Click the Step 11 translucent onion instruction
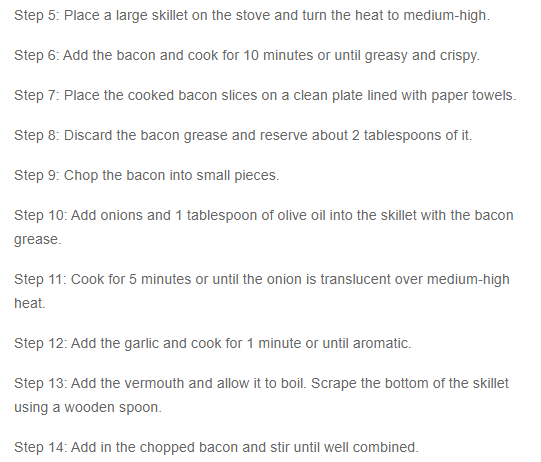Viewport: 541px width, 462px height. click(262, 279)
